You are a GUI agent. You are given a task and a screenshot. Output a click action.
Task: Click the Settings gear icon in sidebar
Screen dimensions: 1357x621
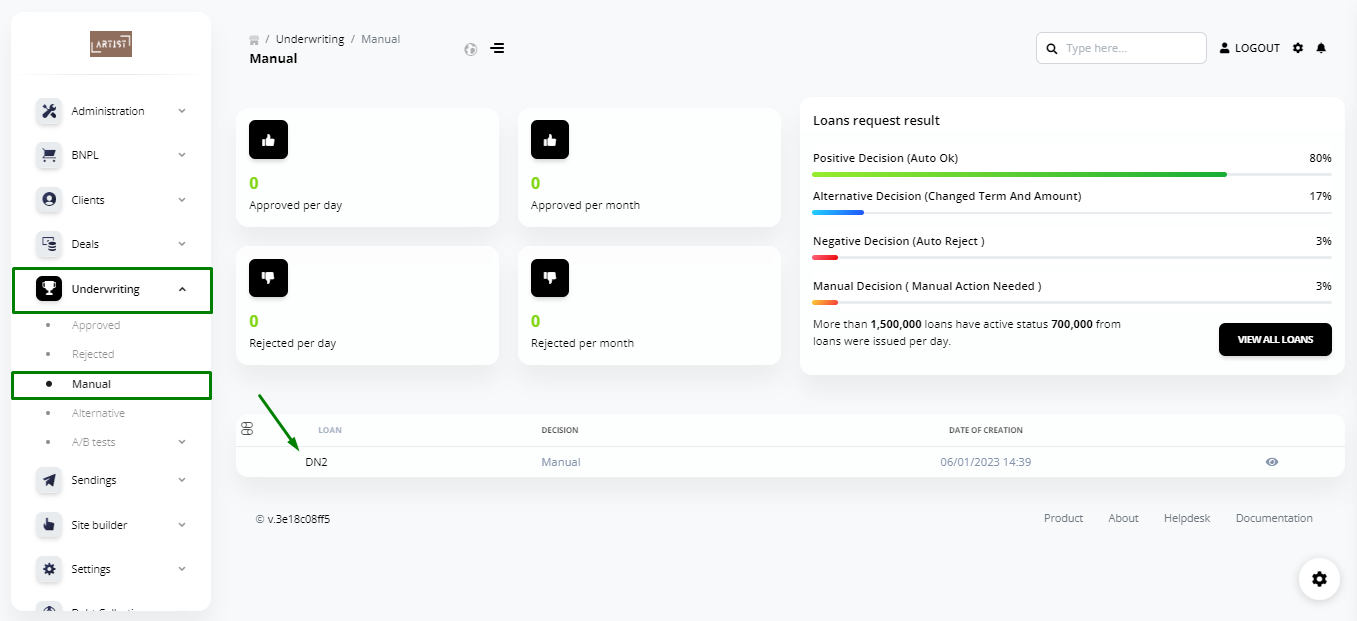click(49, 569)
